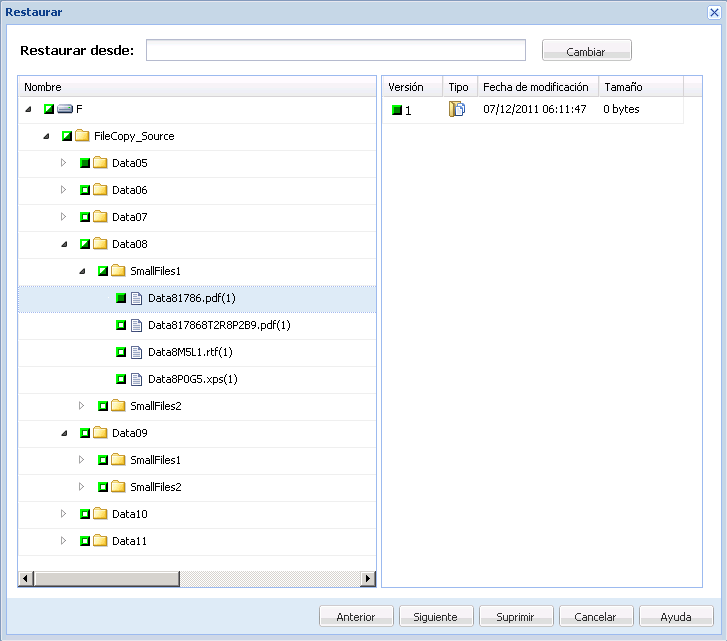Collapse the Data08 folder
The height and width of the screenshot is (641, 727).
[x=64, y=244]
